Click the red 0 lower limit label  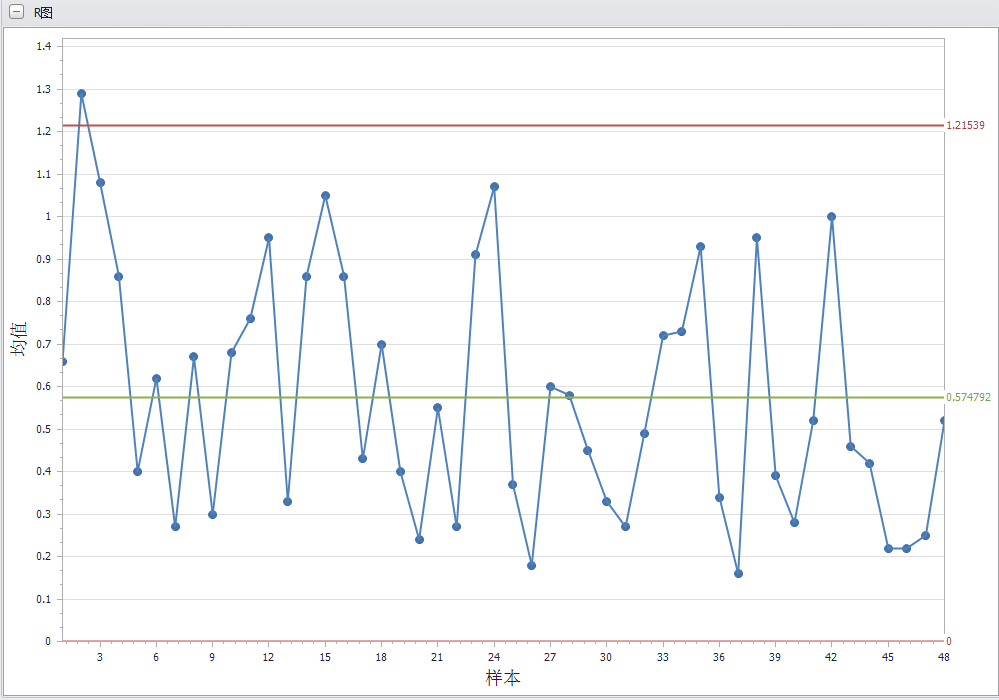tap(949, 641)
